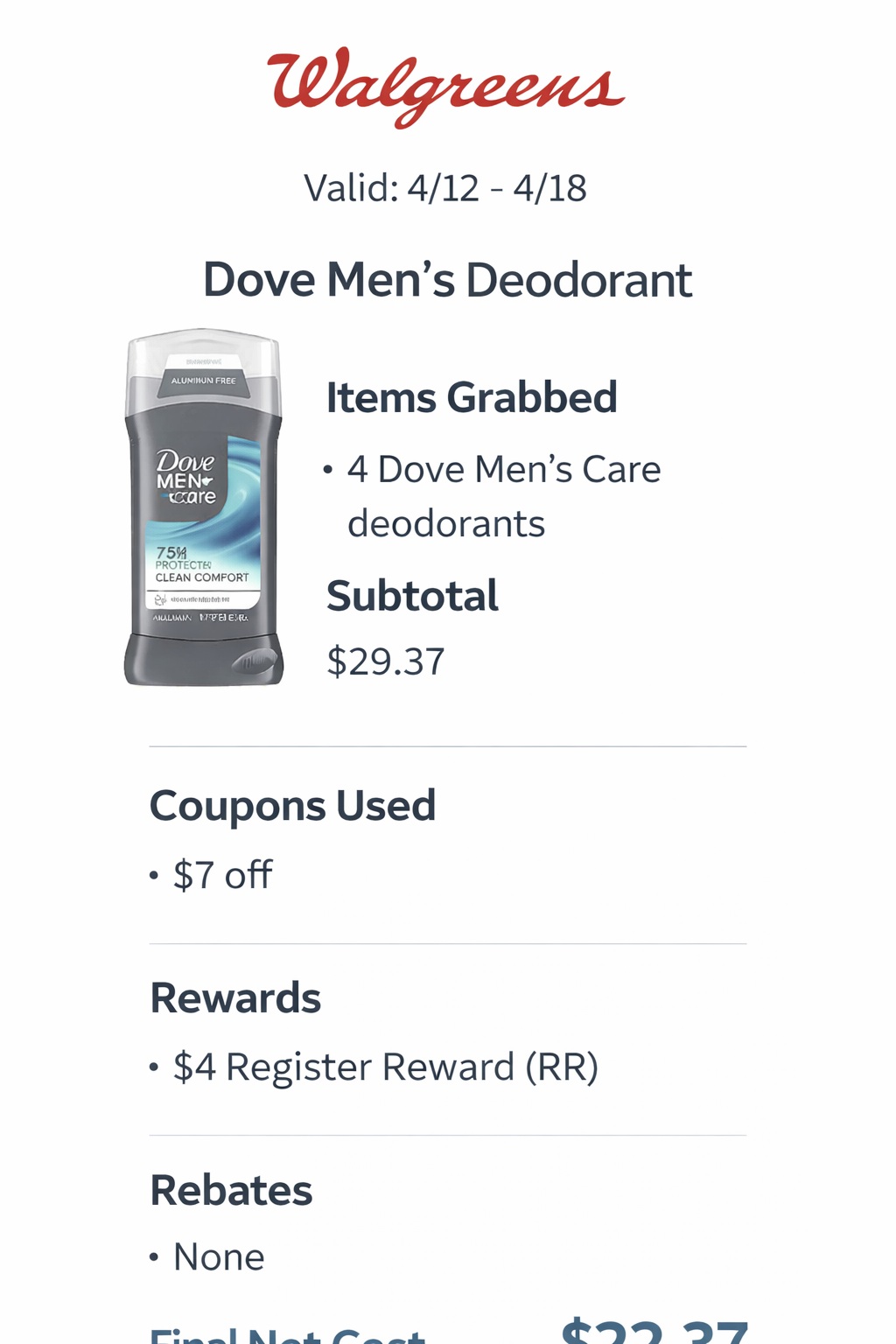This screenshot has height=1344, width=896.
Task: Click the twist dial at the deodorant base
Action: (255, 663)
